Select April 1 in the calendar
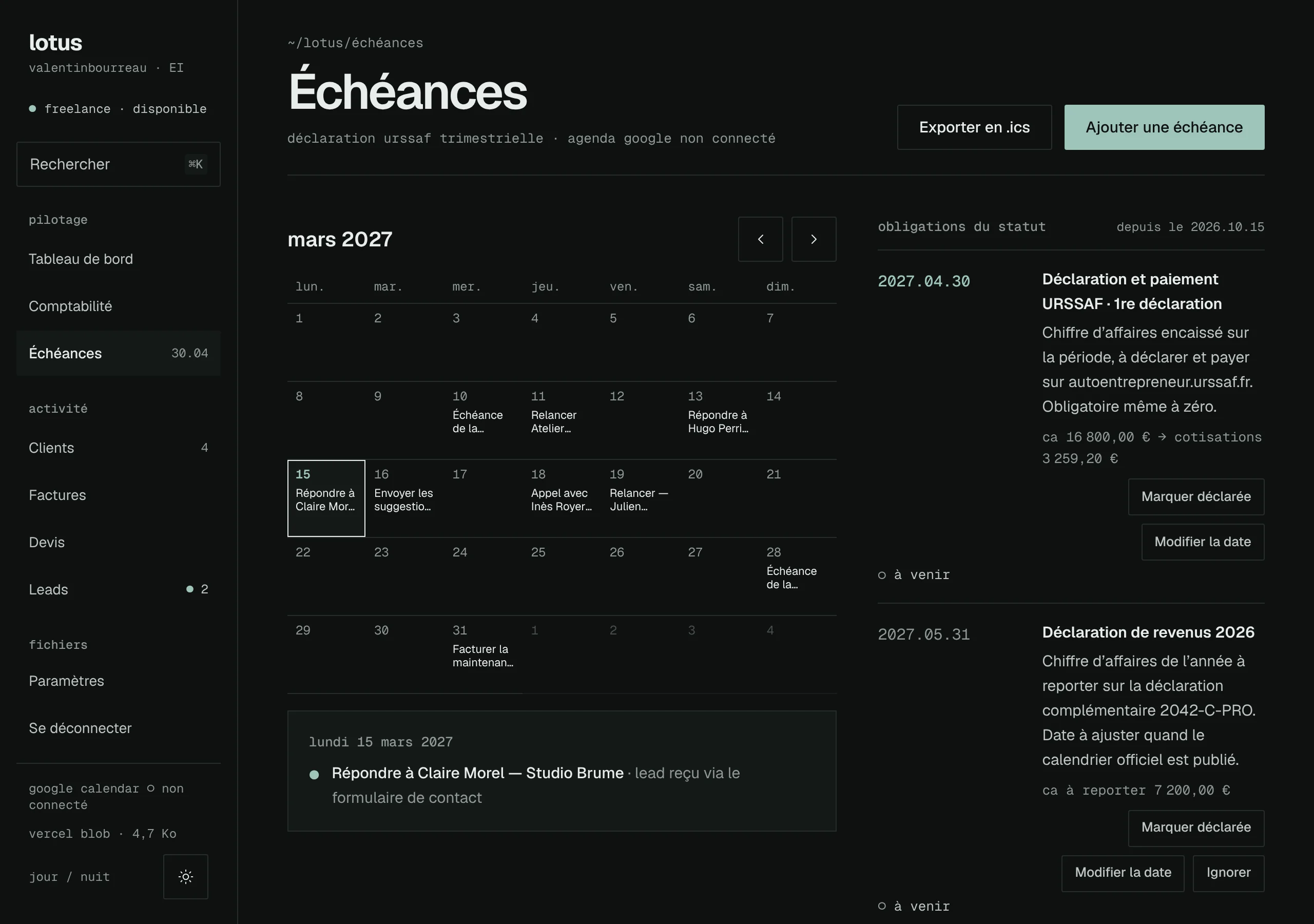The image size is (1314, 924). 562,654
